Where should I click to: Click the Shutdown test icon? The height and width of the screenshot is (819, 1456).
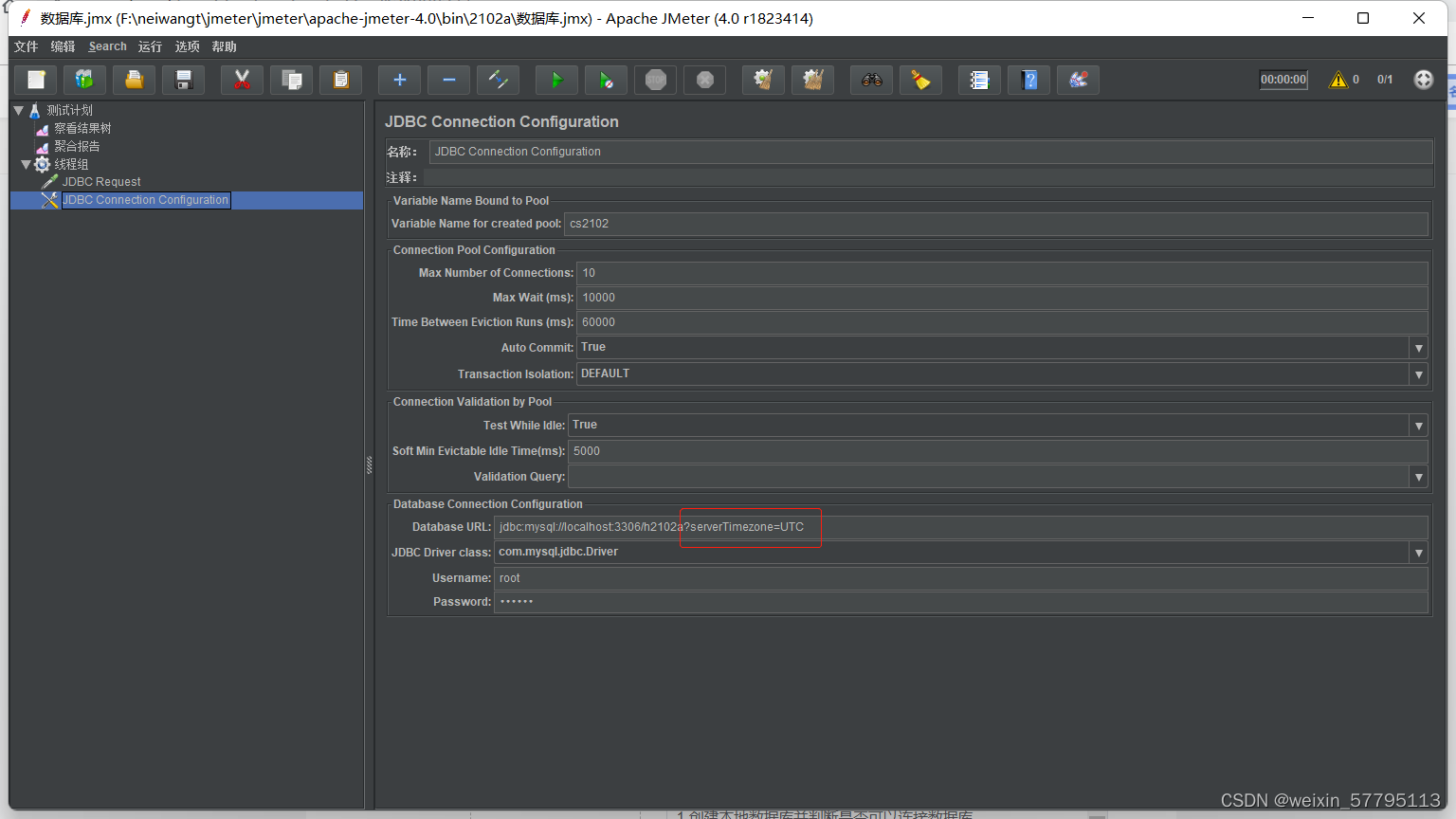(x=705, y=80)
